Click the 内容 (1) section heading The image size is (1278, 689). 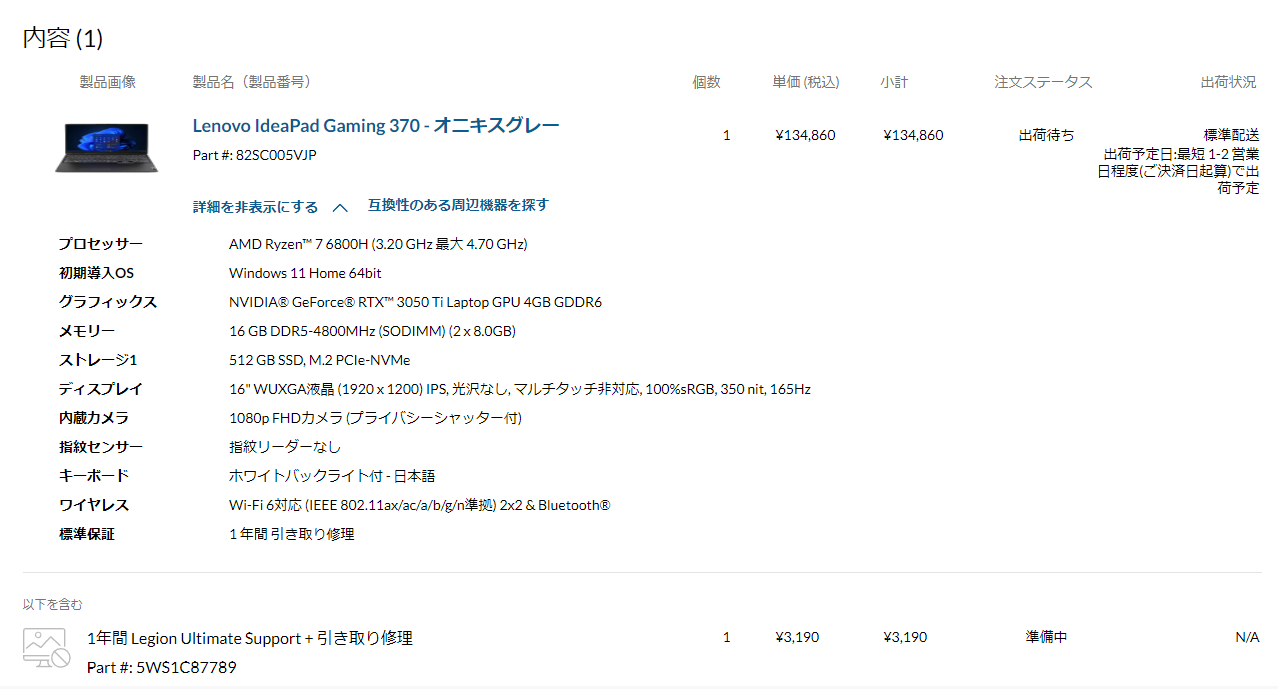pyautogui.click(x=63, y=39)
